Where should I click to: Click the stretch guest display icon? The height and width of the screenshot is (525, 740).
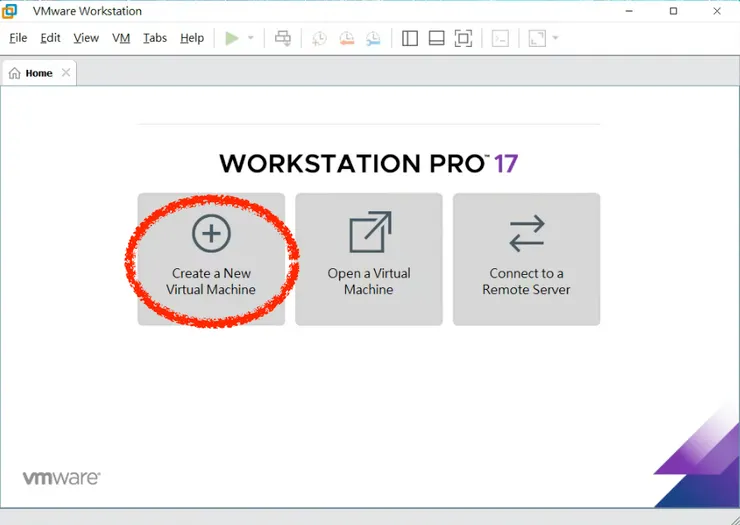pos(537,38)
